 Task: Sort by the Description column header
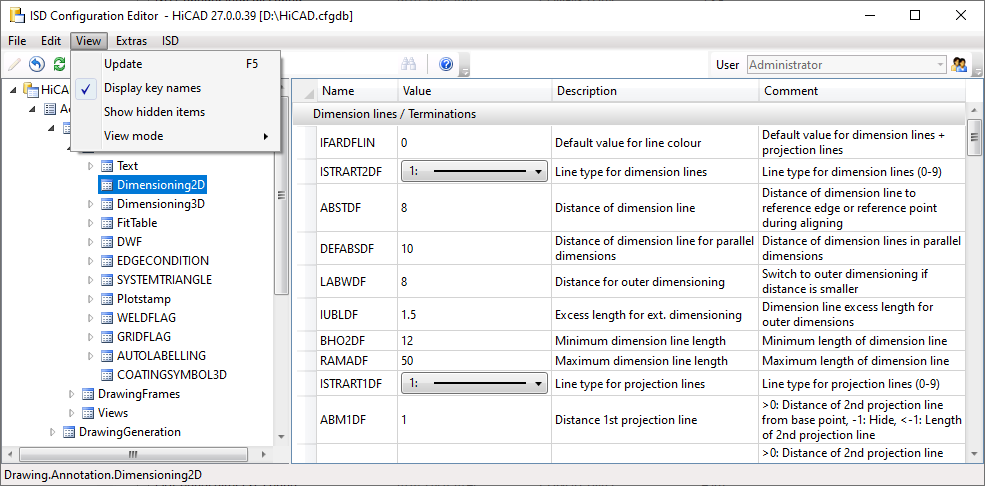[x=655, y=91]
